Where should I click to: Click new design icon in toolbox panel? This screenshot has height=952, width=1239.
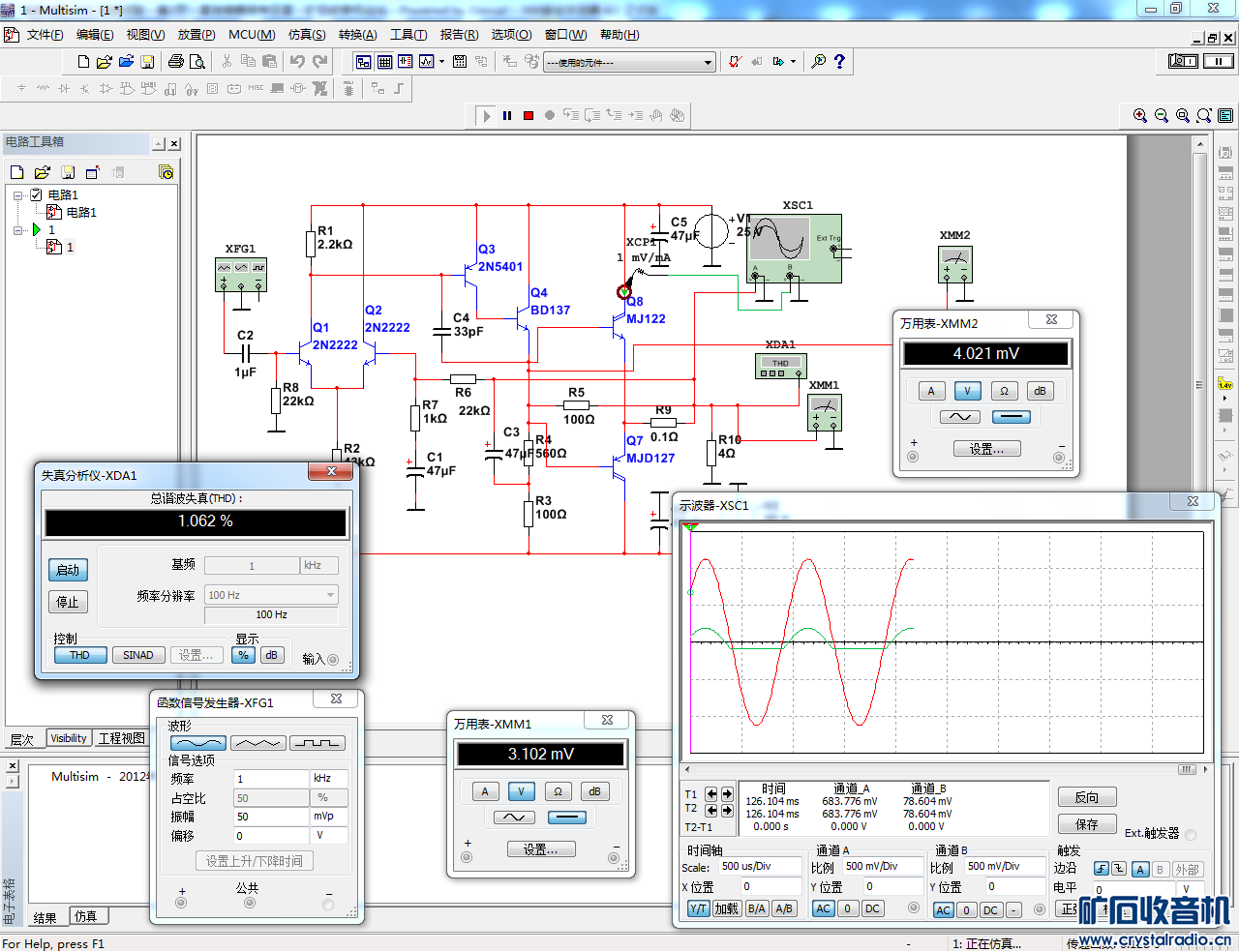click(16, 172)
